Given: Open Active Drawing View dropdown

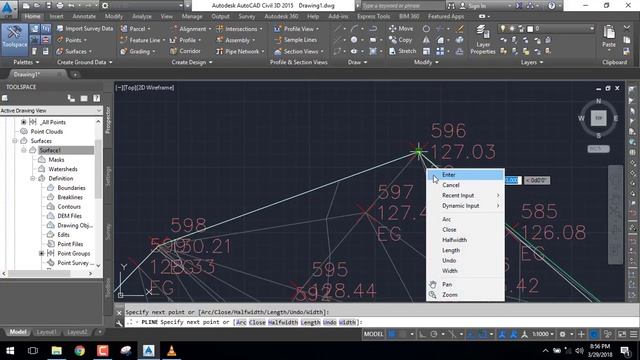Looking at the screenshot, I should point(51,111).
